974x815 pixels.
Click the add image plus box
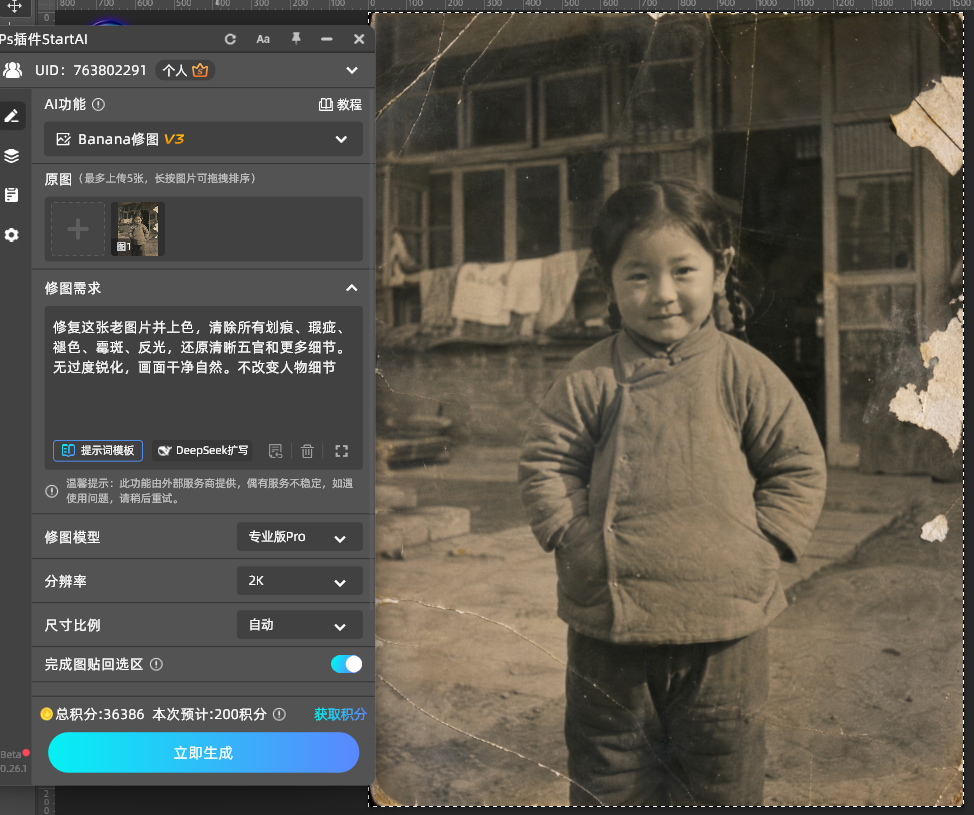(78, 229)
